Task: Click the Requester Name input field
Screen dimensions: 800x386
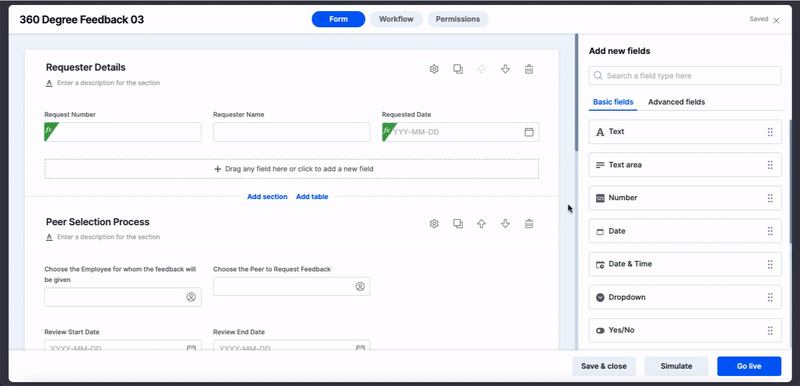Action: 291,132
